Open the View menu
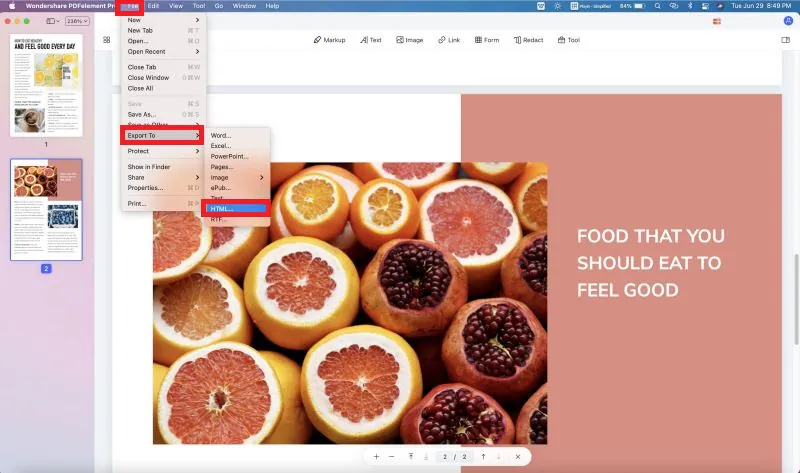 pos(176,6)
